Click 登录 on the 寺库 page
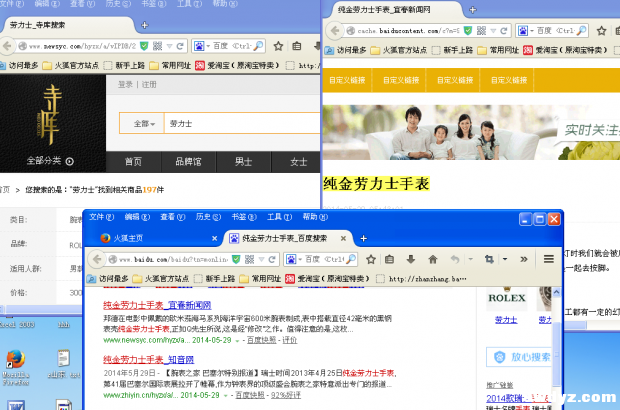 125,85
